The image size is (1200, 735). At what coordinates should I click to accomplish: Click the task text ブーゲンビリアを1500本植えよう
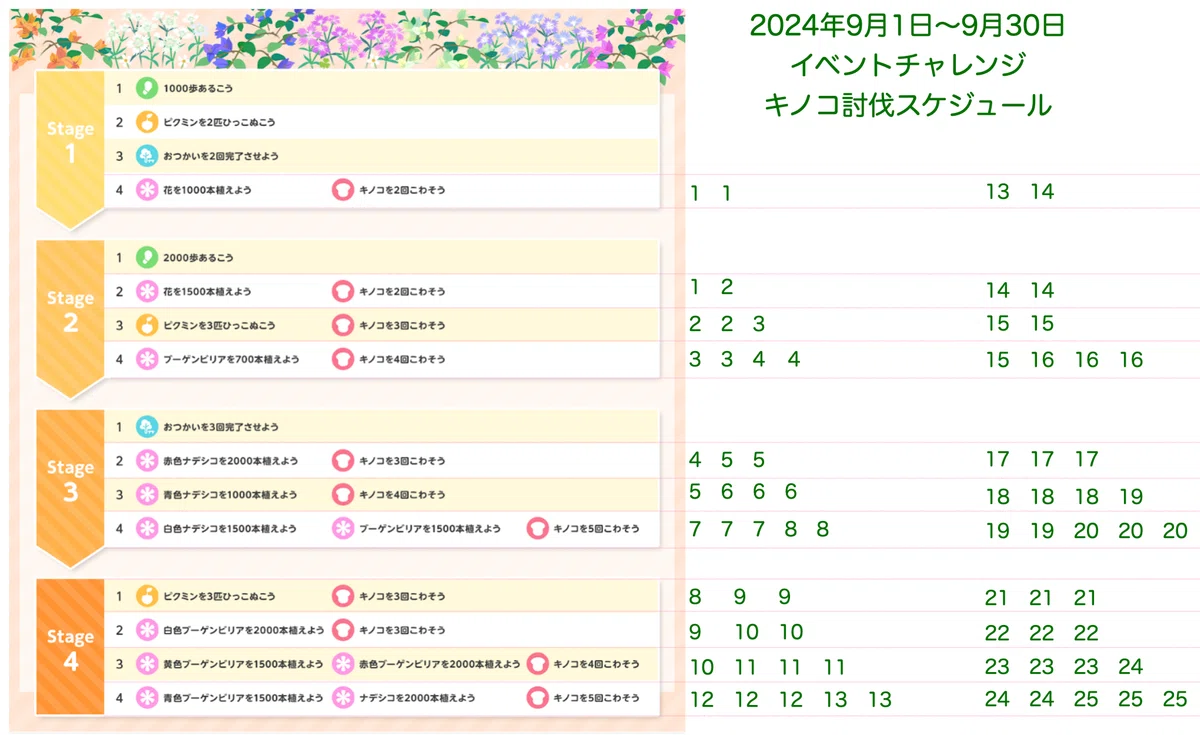tap(430, 528)
